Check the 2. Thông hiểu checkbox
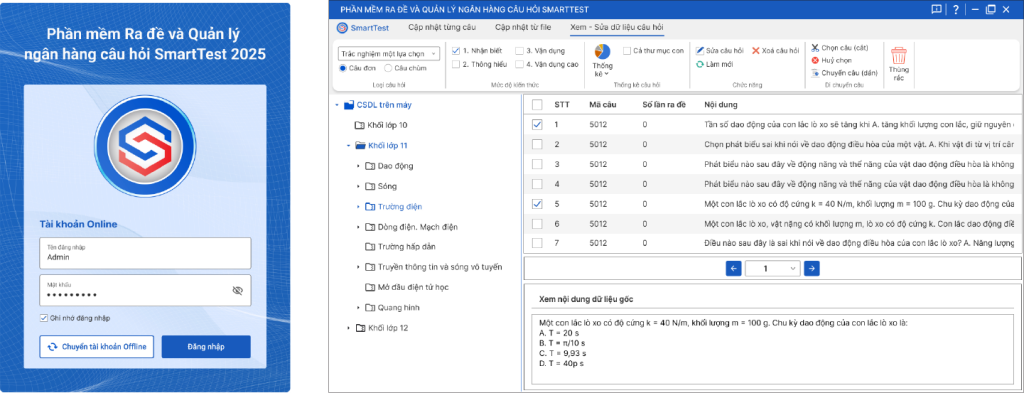 456,64
